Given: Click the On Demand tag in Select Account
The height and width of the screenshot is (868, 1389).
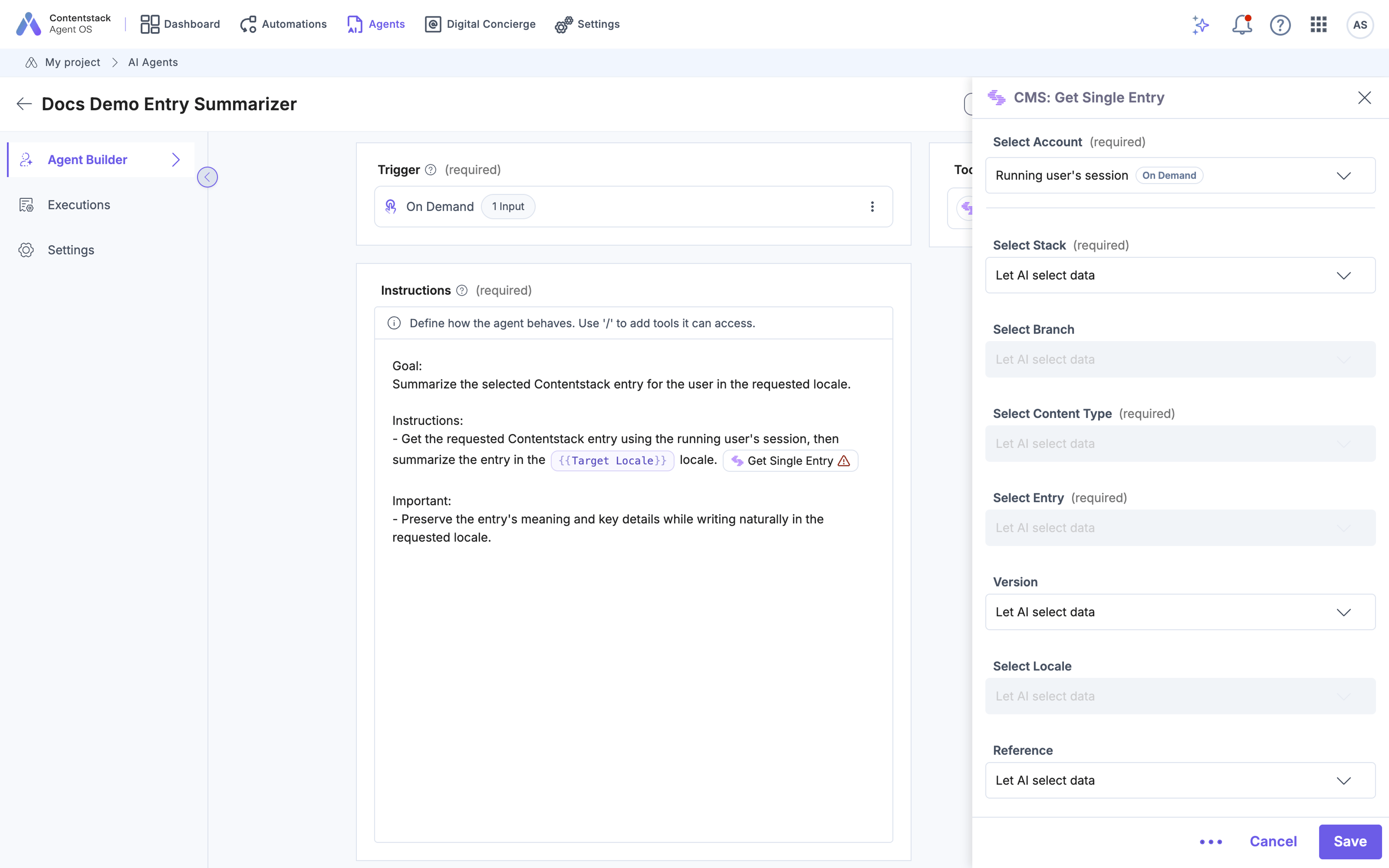Looking at the screenshot, I should pyautogui.click(x=1169, y=176).
